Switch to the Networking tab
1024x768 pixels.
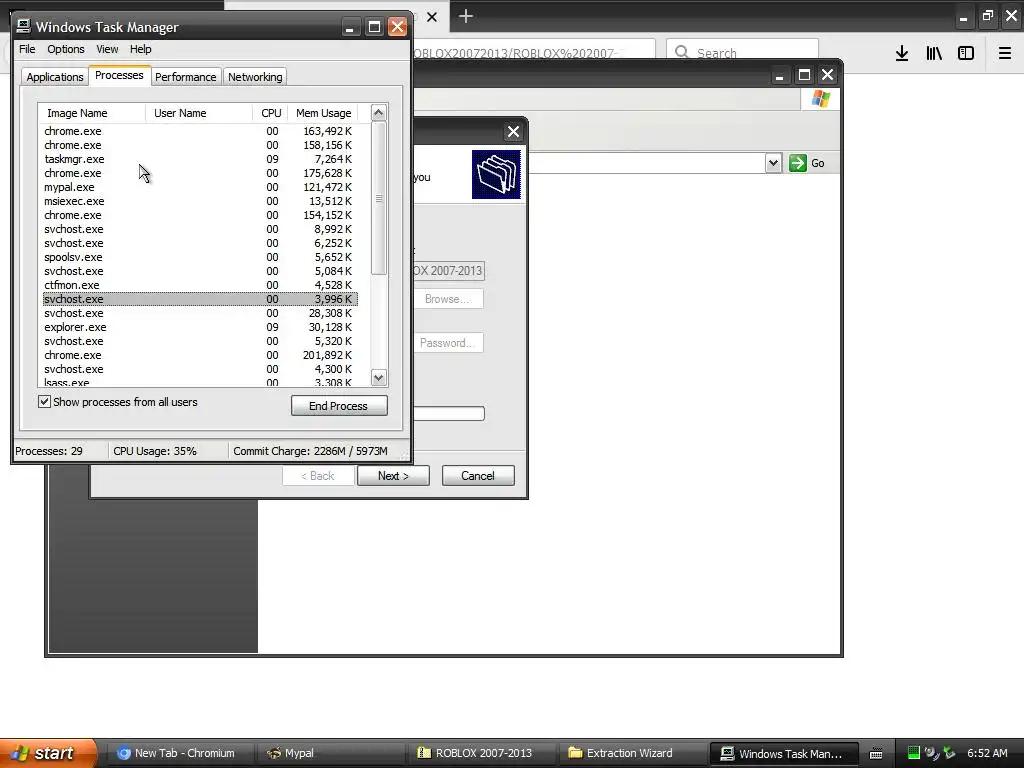click(x=255, y=77)
